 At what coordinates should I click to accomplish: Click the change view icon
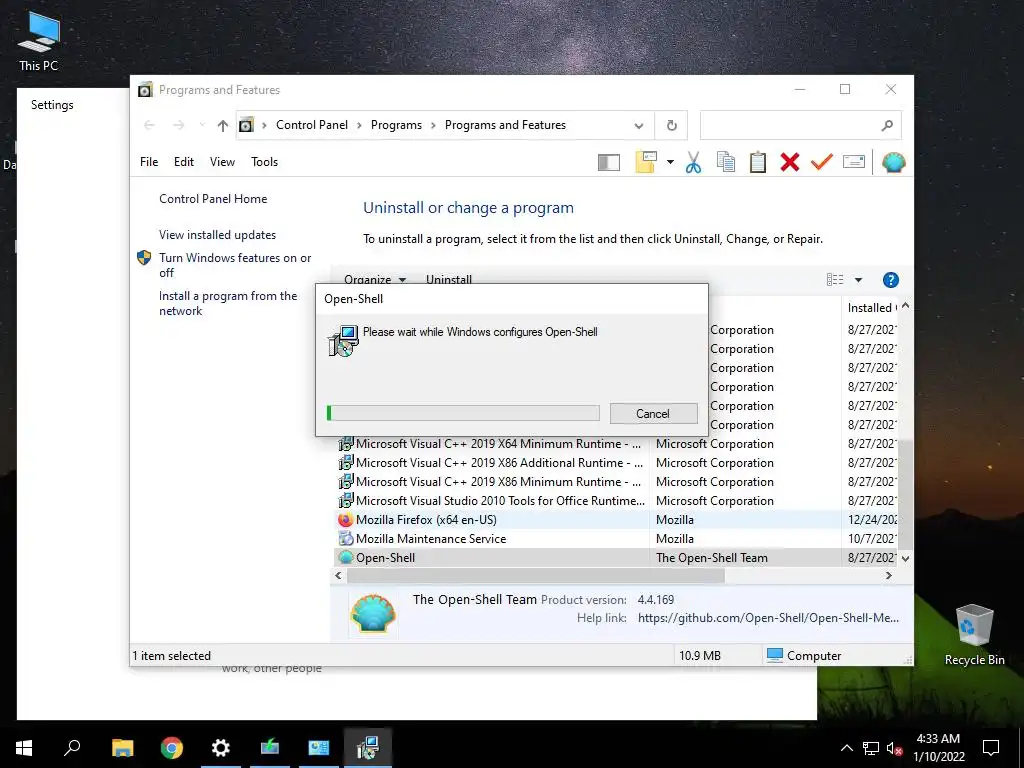coord(835,280)
